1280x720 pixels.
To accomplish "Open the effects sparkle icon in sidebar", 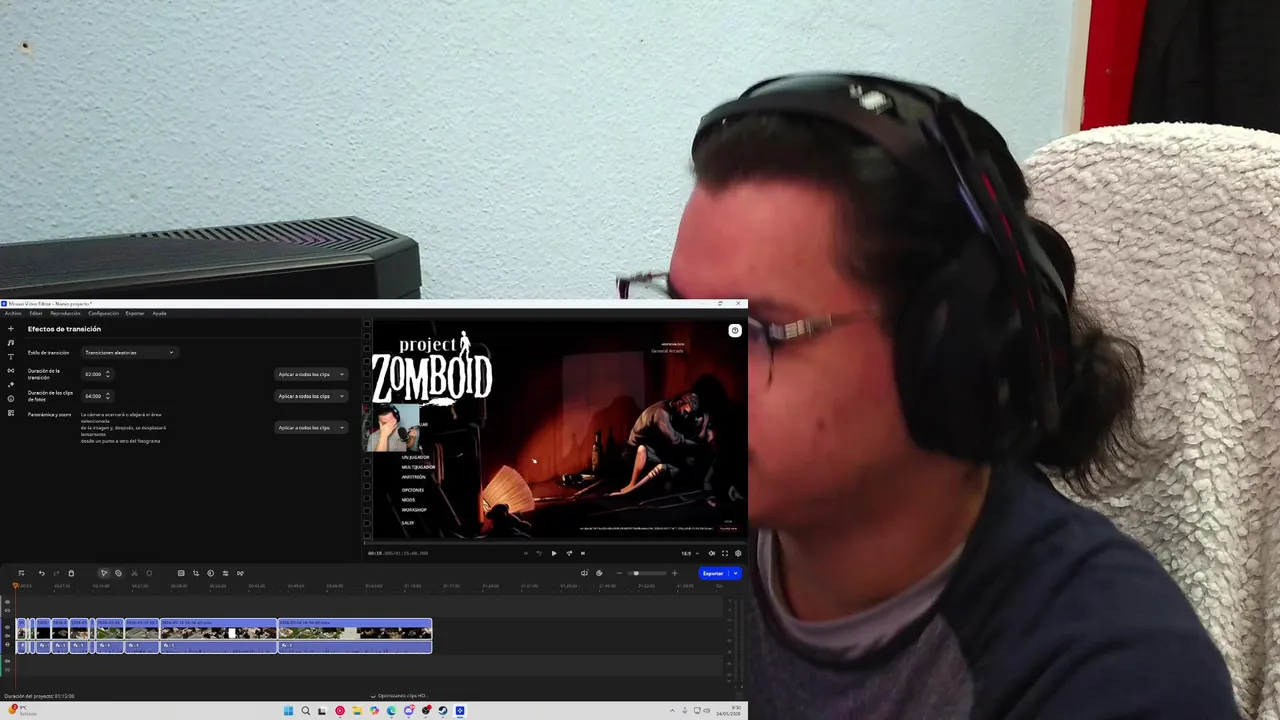I will (x=11, y=385).
